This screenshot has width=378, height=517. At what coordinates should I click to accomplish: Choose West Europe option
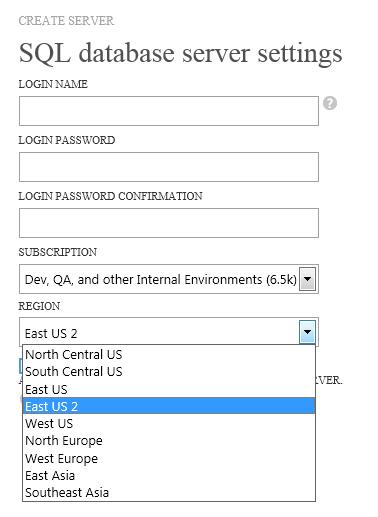coord(169,458)
